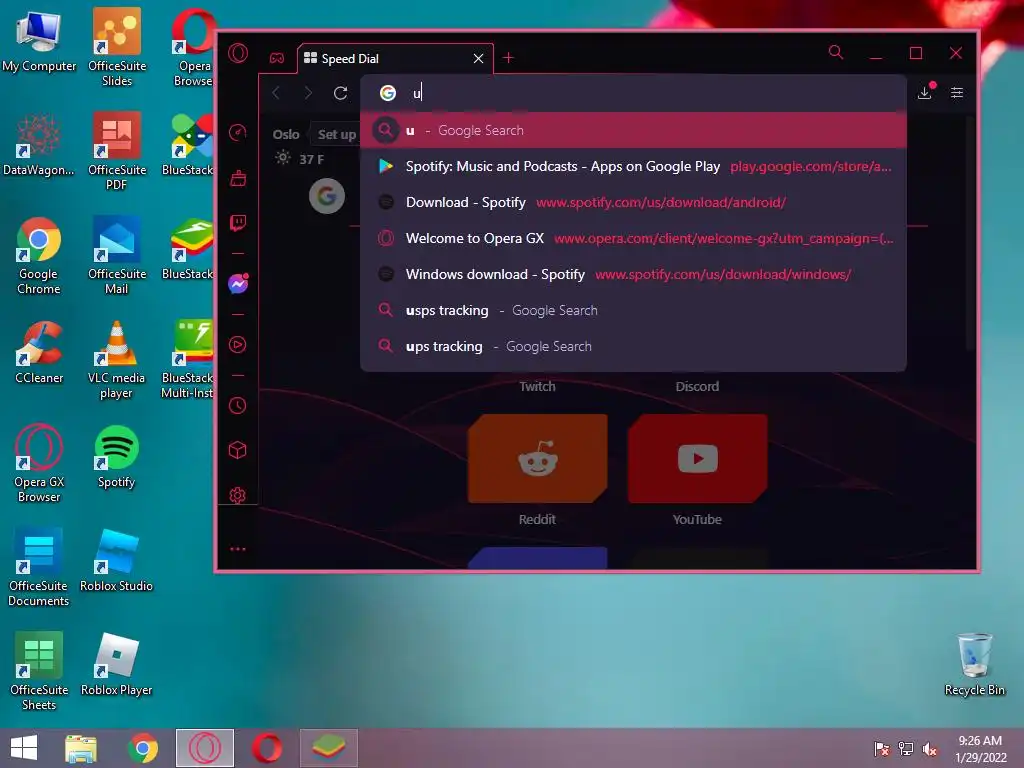1024x768 pixels.
Task: Click Google logo on speed dial search
Action: 327,195
